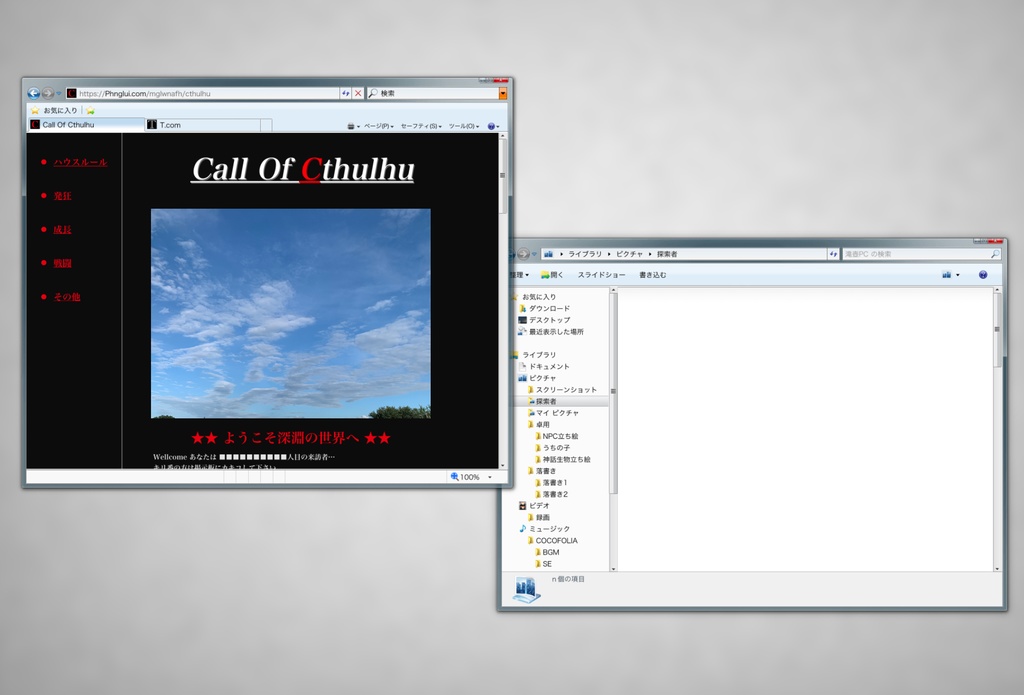Click the Explorer help icon

(x=983, y=275)
